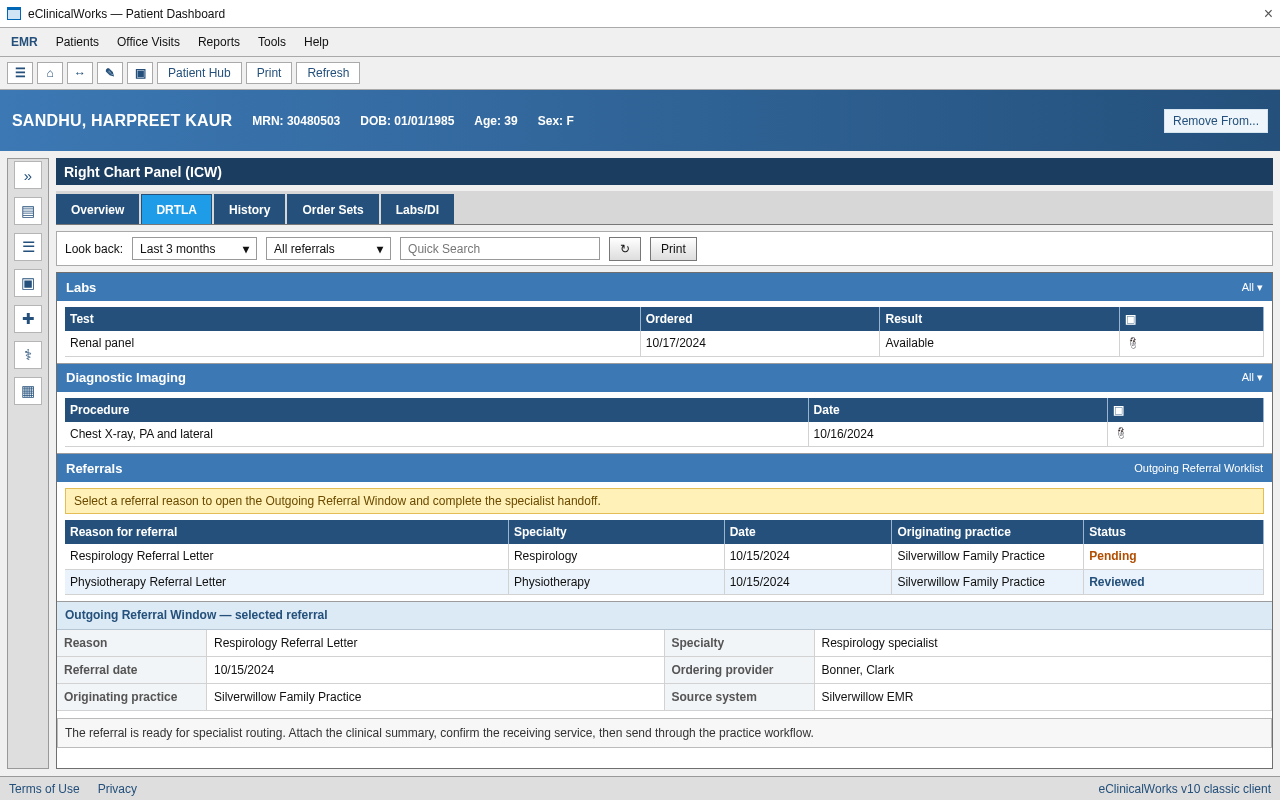Open the Help menu
Viewport: 1280px width, 800px height.
316,42
